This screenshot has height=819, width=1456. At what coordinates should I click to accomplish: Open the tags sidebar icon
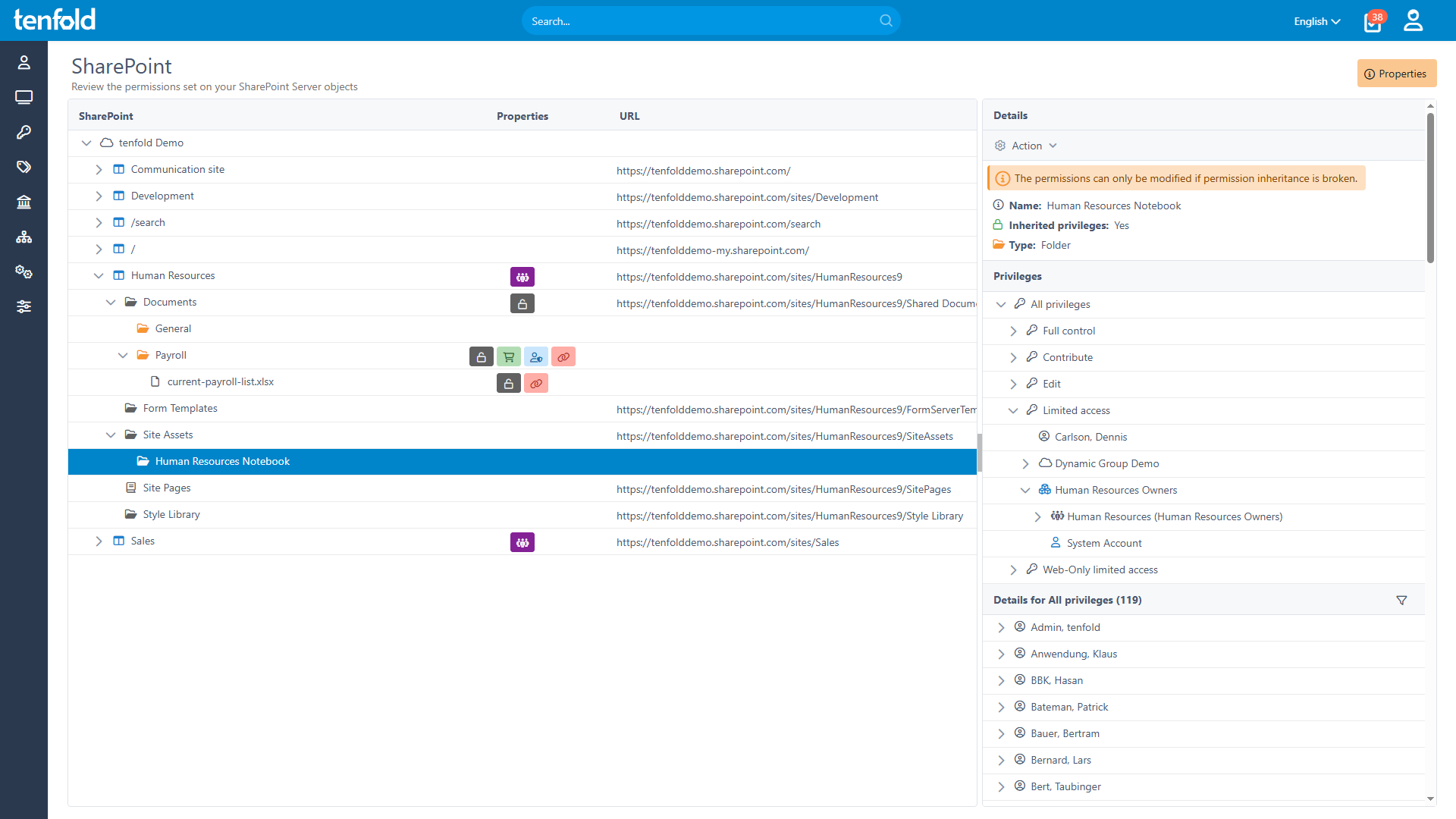(x=24, y=167)
